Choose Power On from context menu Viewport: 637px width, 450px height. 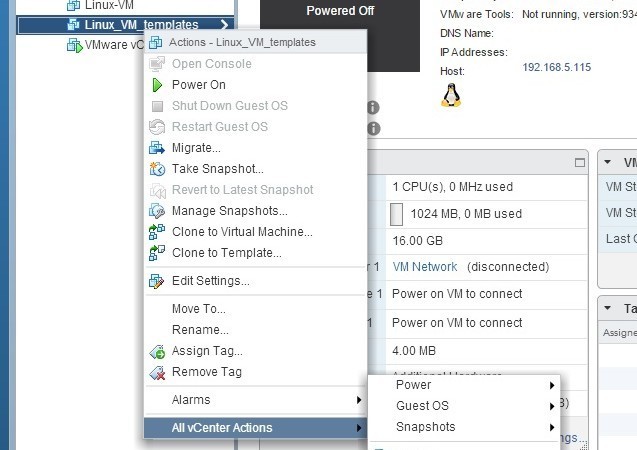256,85
